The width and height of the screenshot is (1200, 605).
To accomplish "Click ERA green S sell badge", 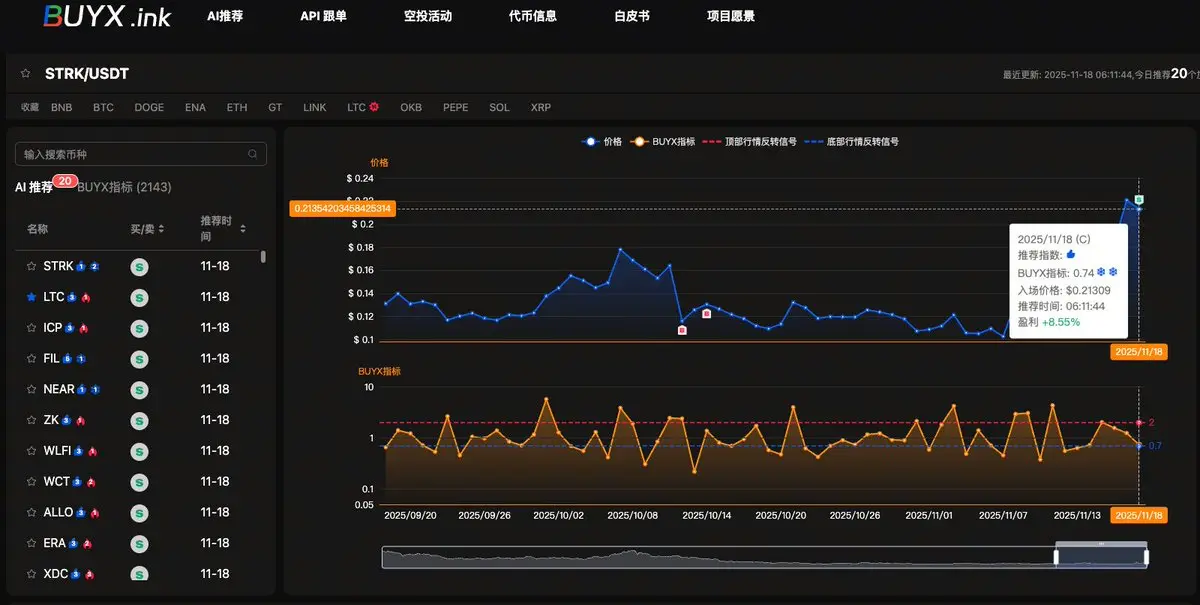I will pos(140,543).
